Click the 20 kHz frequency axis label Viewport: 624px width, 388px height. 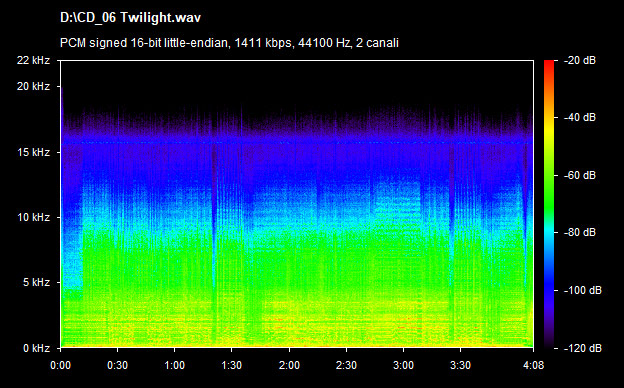pyautogui.click(x=33, y=86)
